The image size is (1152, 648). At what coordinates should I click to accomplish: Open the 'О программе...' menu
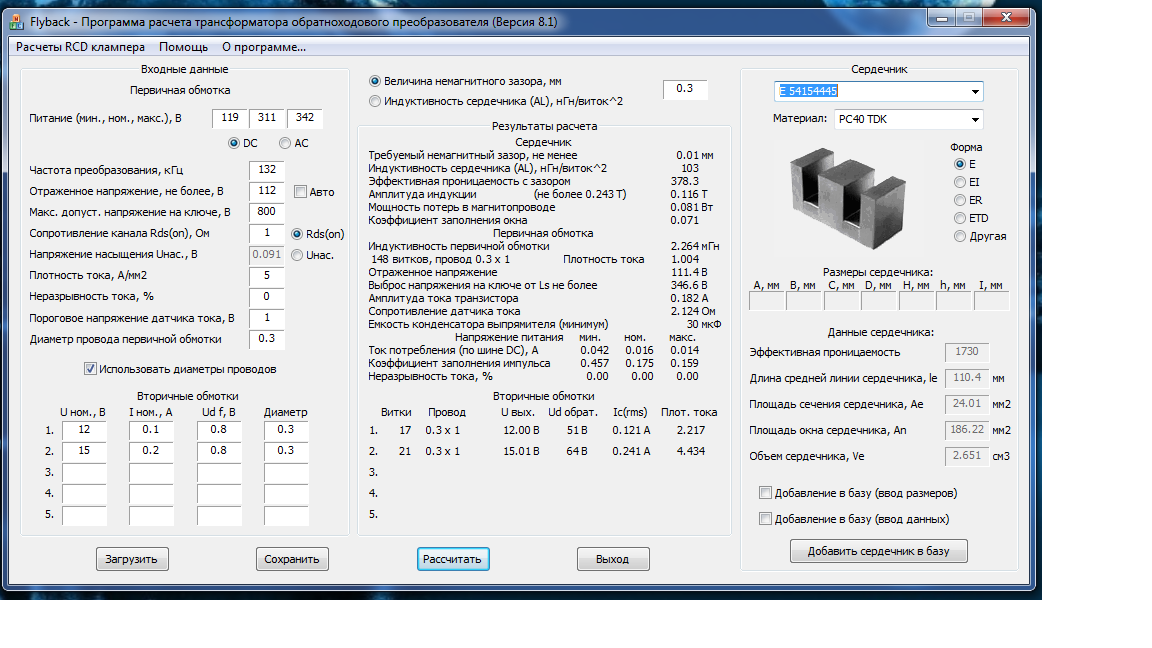(263, 47)
